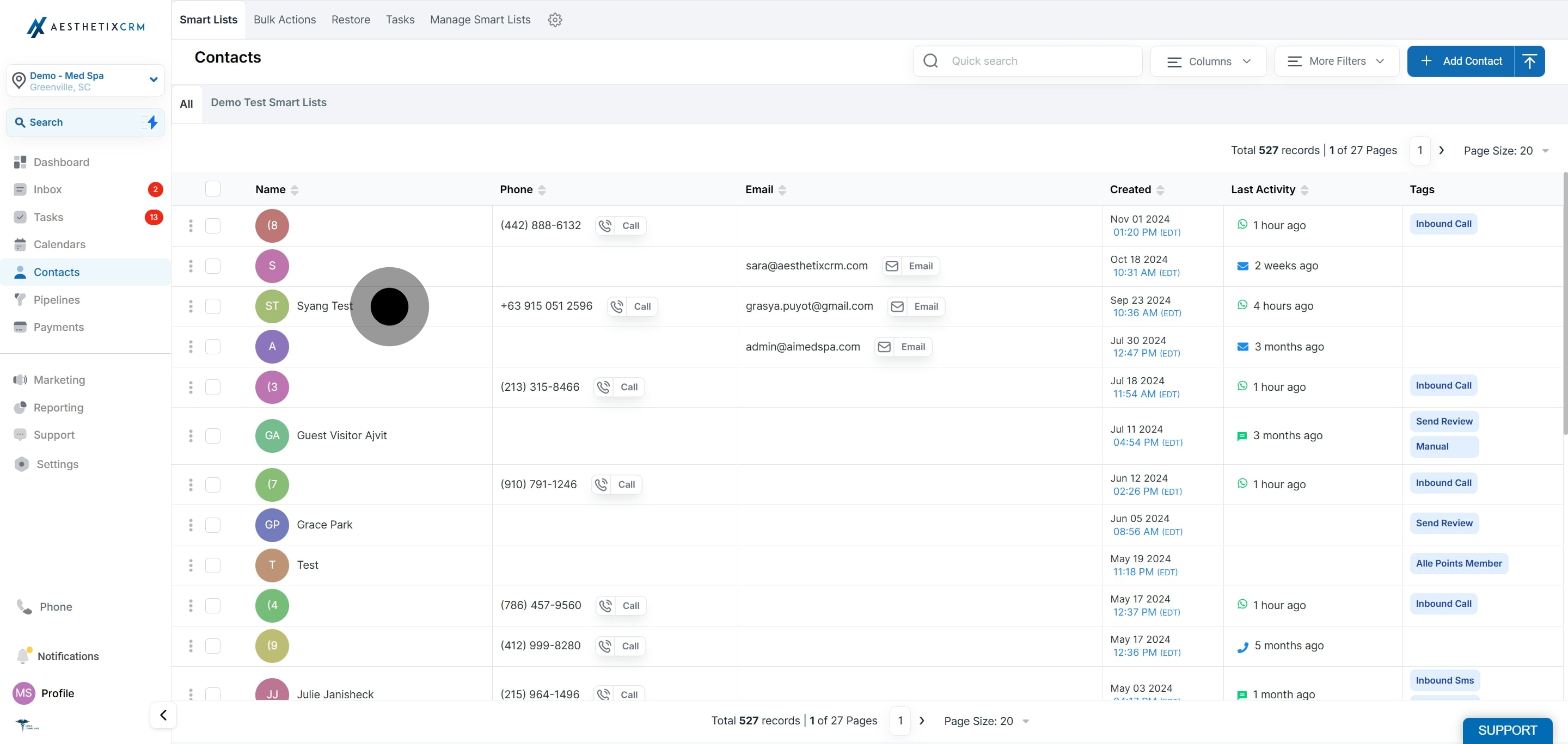
Task: Click the Phone dialer icon in the sidebar
Action: click(x=24, y=606)
